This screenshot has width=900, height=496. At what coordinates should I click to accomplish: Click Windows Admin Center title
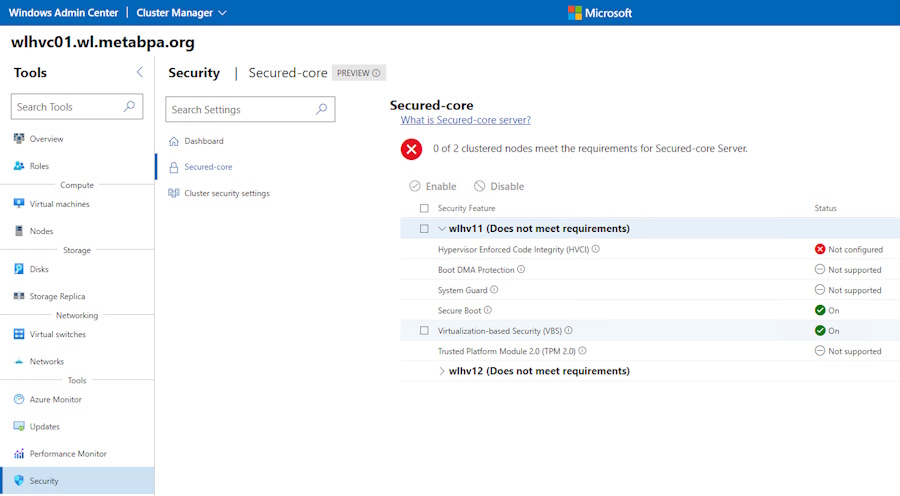tap(63, 13)
